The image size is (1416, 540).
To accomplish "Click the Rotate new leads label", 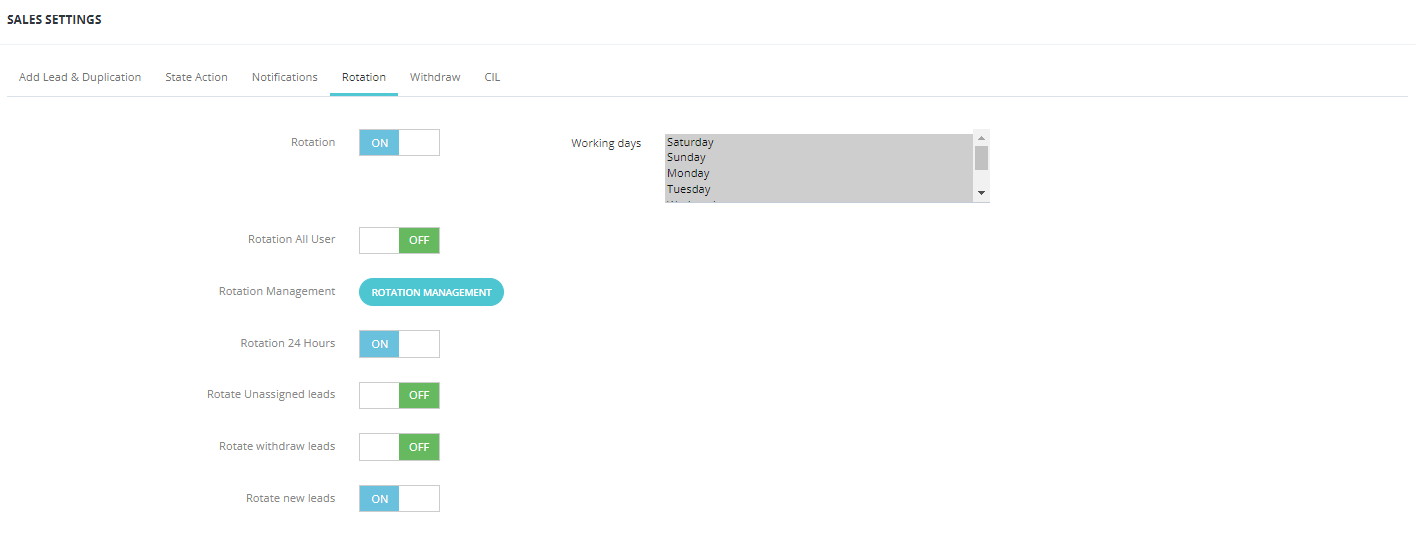I will coord(290,498).
